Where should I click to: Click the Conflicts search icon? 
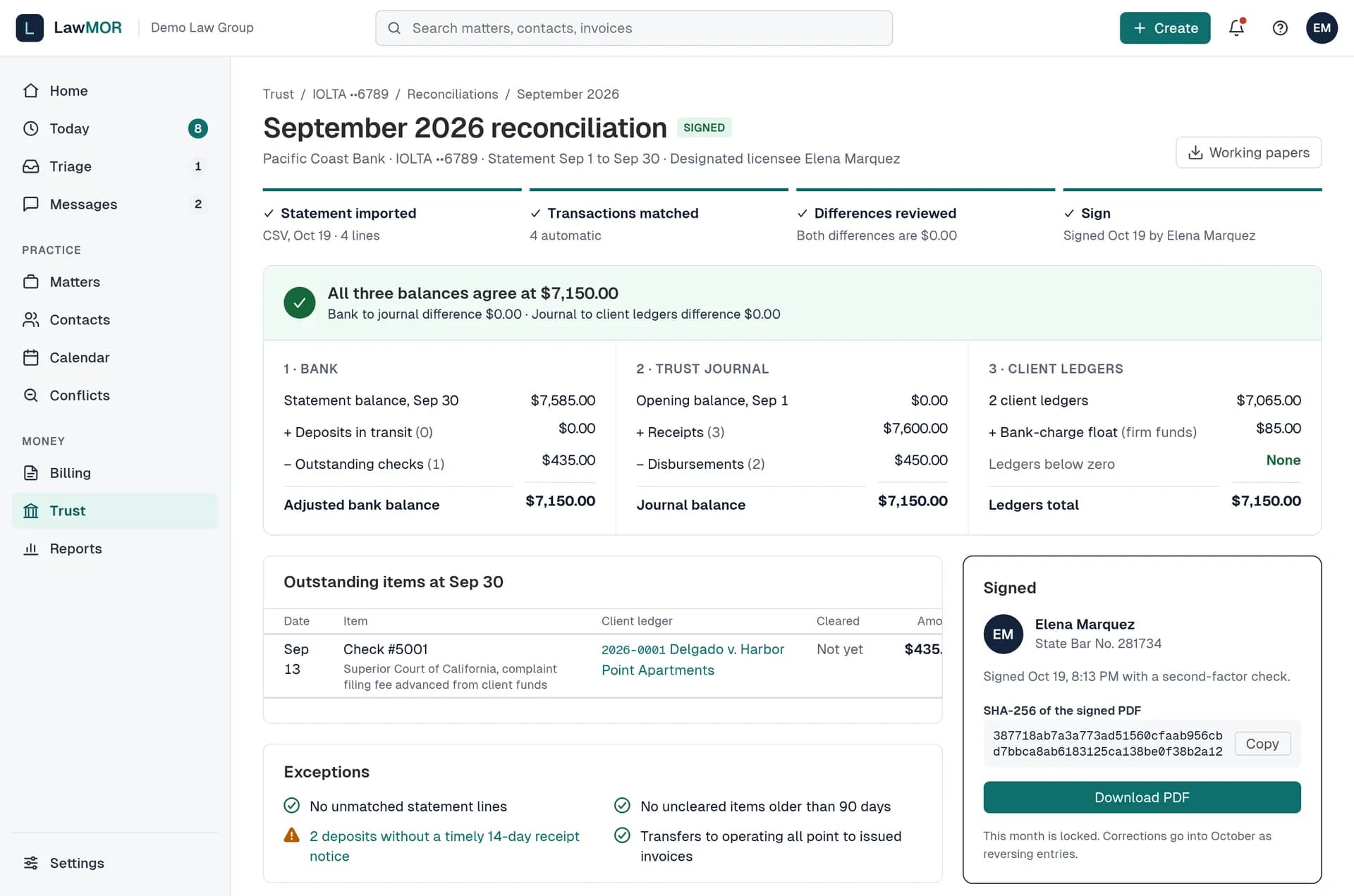(x=31, y=395)
